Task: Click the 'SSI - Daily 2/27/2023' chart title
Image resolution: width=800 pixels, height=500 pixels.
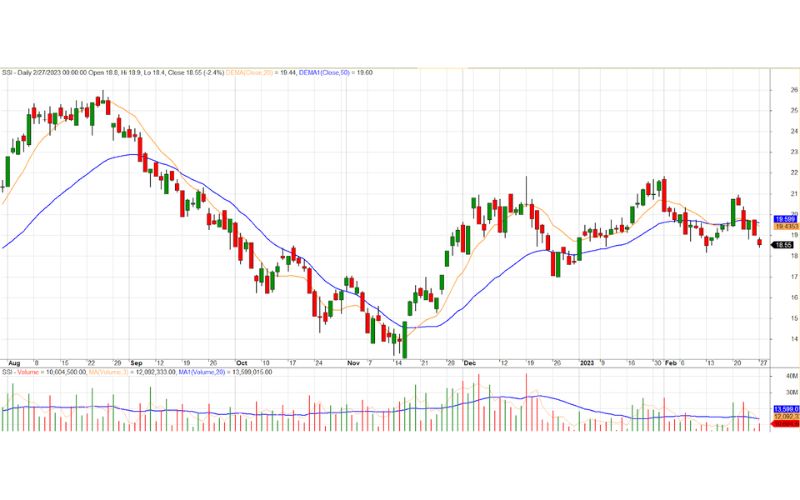Action: point(33,73)
